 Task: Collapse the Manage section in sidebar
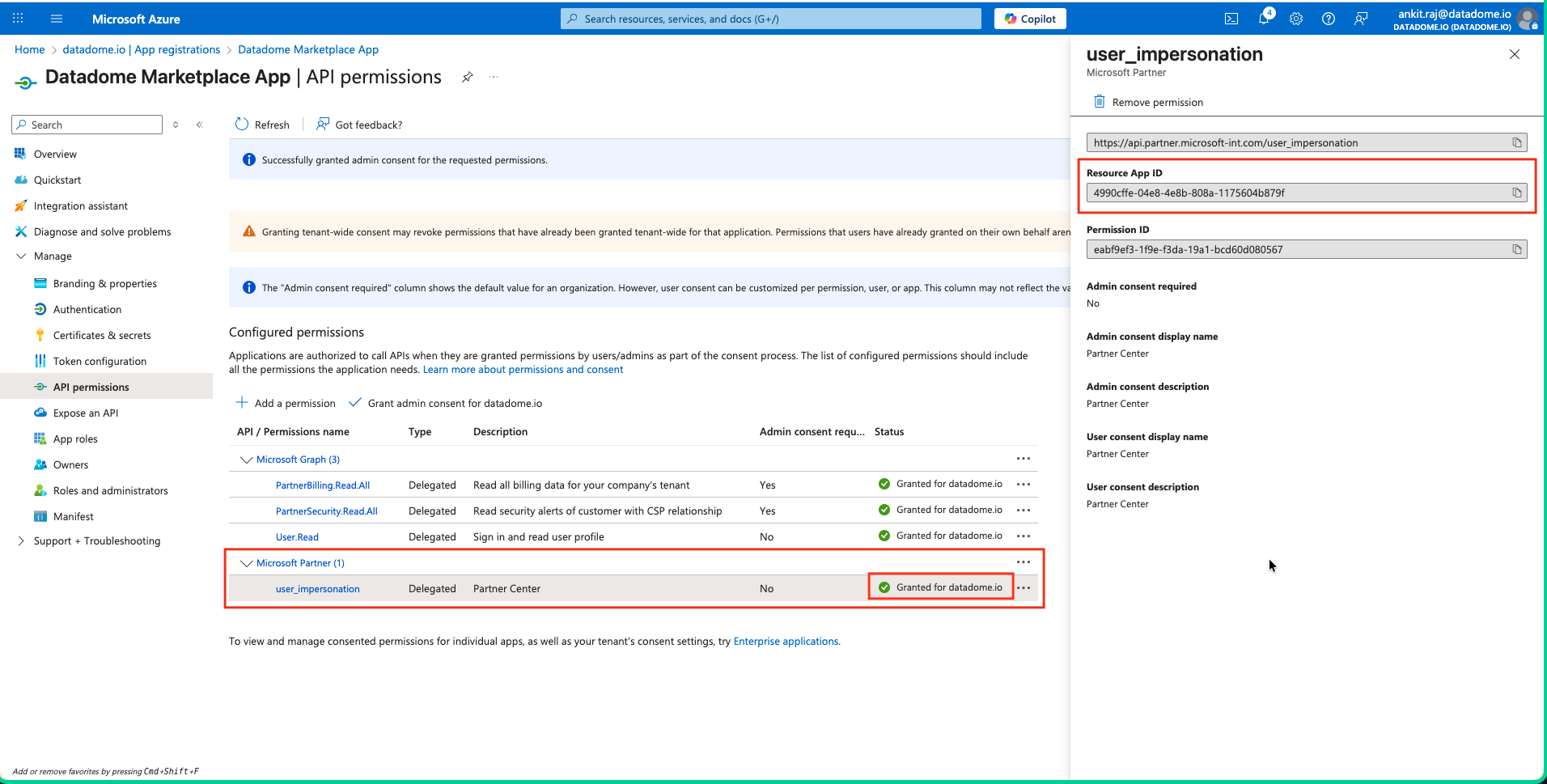[21, 256]
